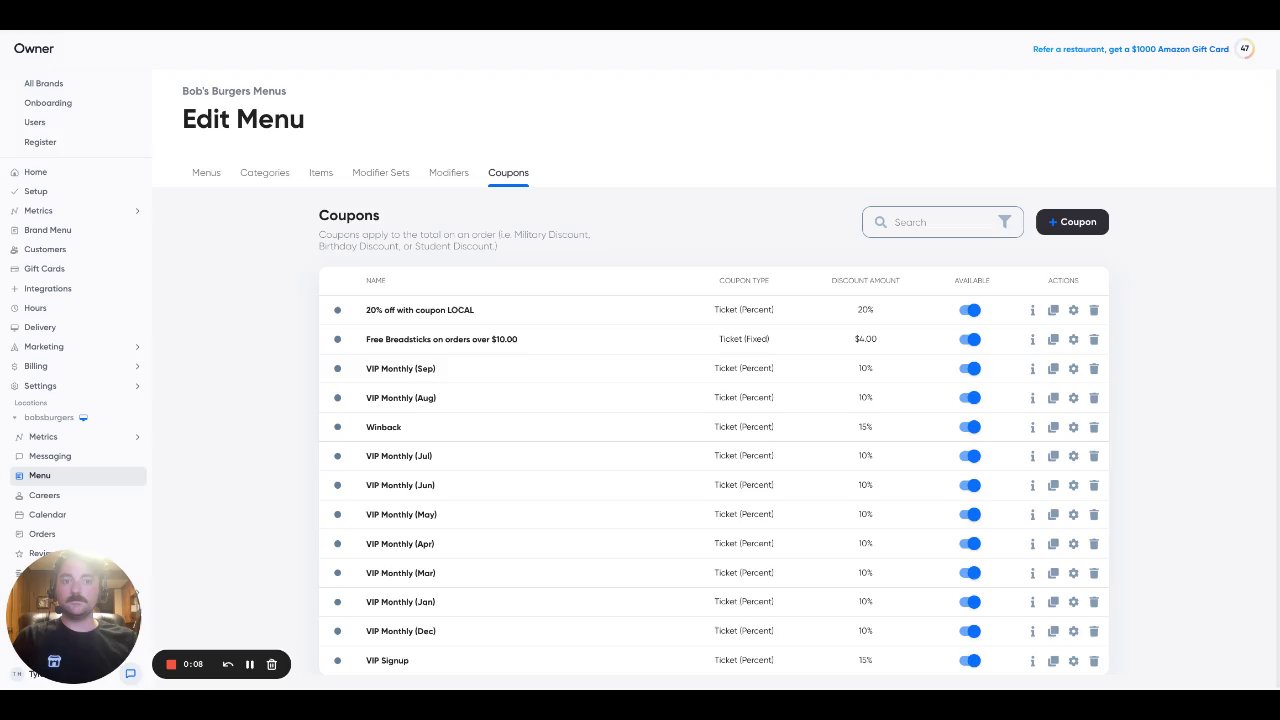The height and width of the screenshot is (720, 1280).
Task: Switch to the Categories tab
Action: click(x=265, y=173)
